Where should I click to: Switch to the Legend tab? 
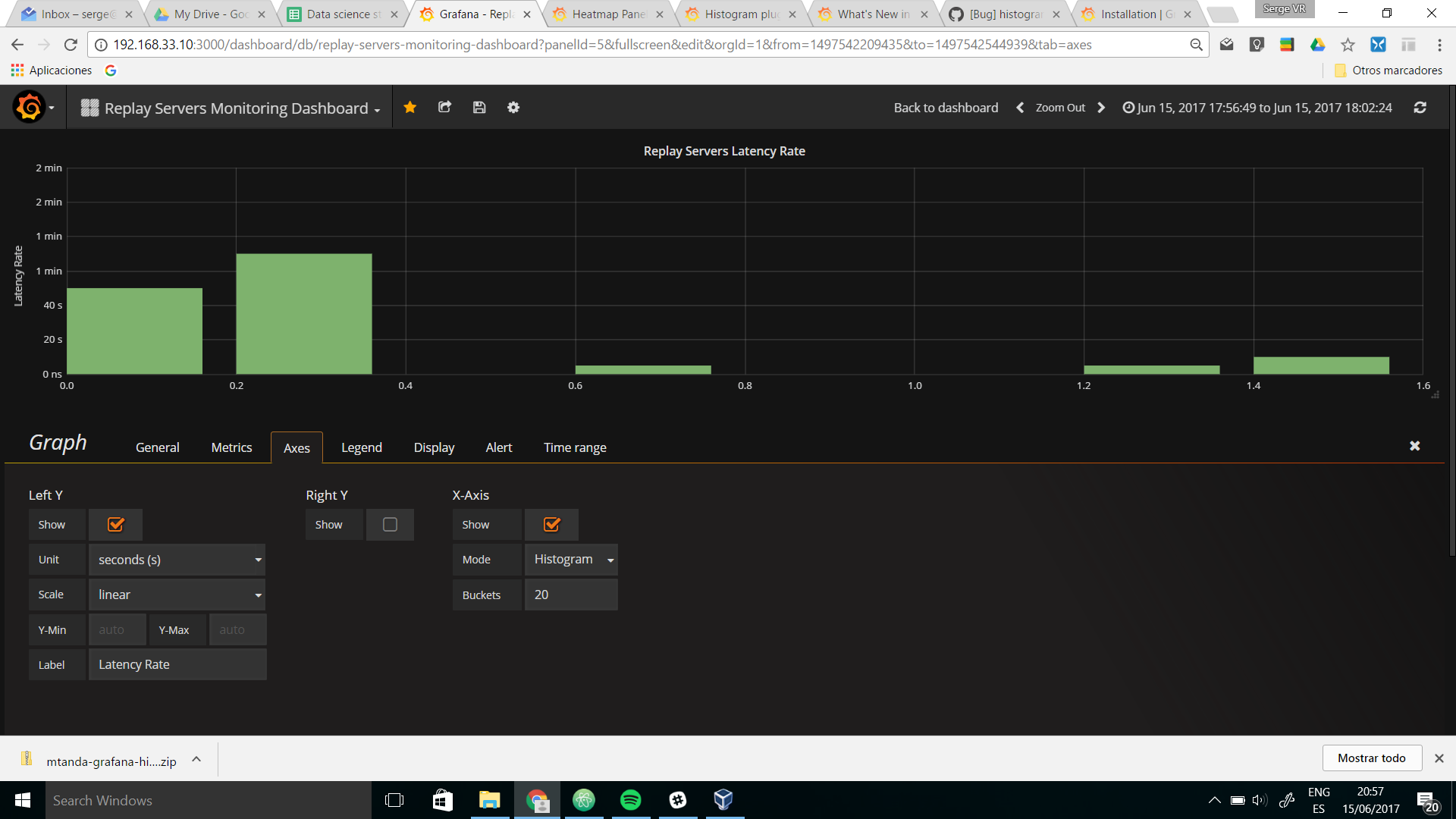tap(362, 447)
